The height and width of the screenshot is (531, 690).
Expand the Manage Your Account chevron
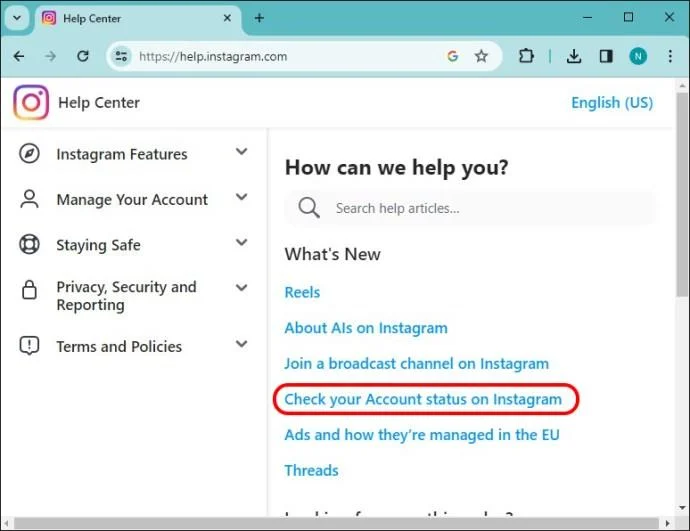pos(242,197)
